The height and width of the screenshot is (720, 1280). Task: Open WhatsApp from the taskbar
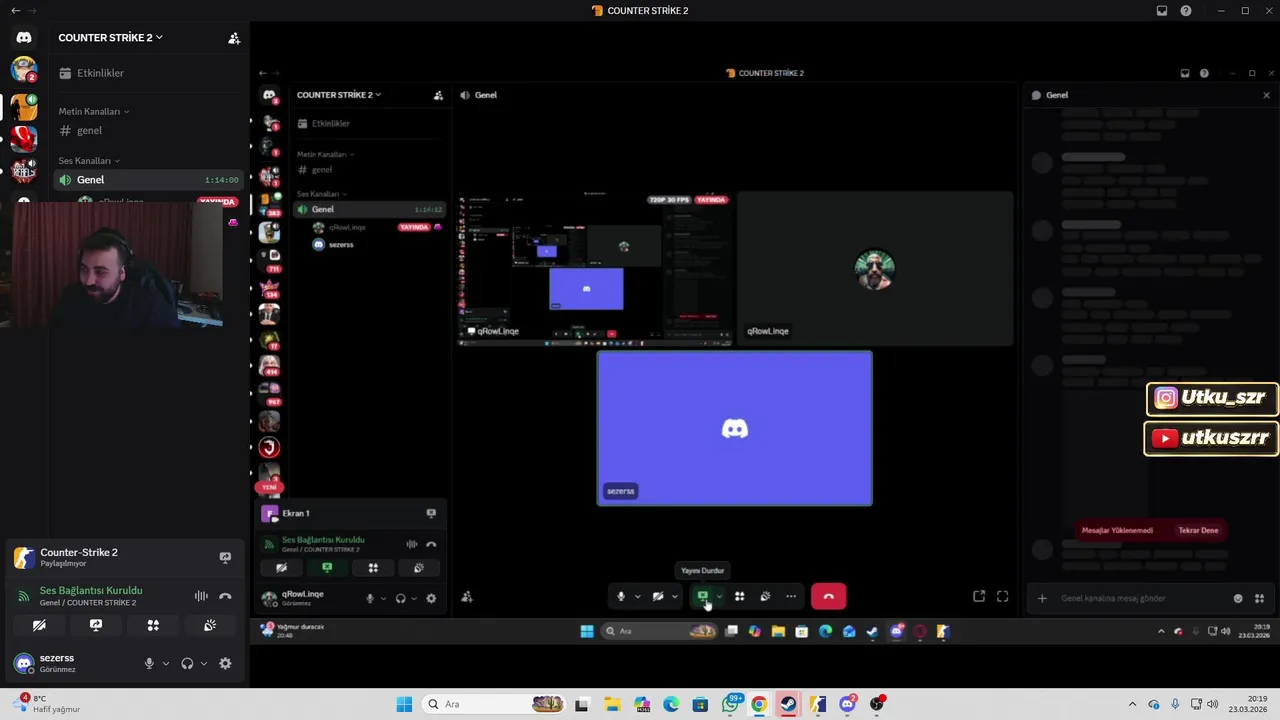click(731, 704)
